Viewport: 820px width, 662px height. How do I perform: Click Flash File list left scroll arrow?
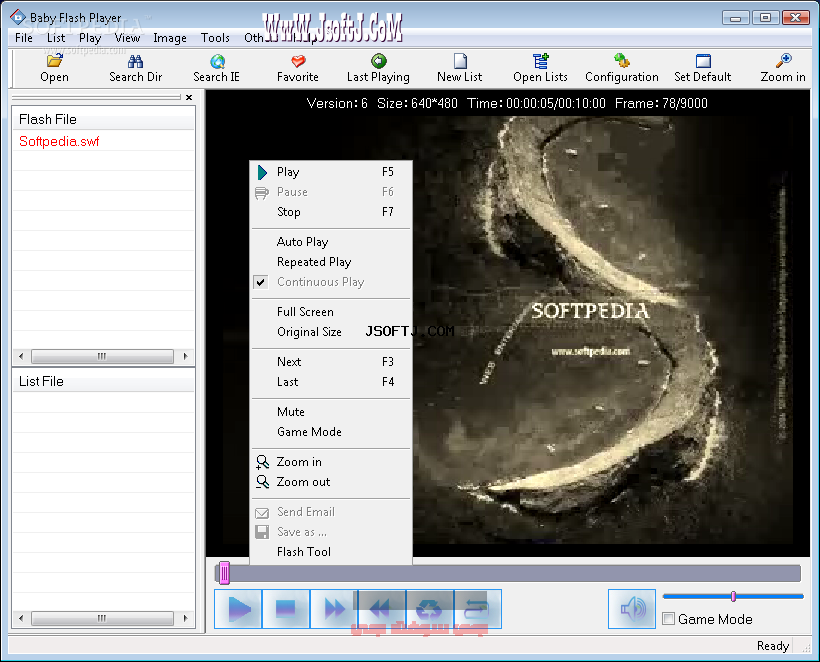(x=21, y=356)
